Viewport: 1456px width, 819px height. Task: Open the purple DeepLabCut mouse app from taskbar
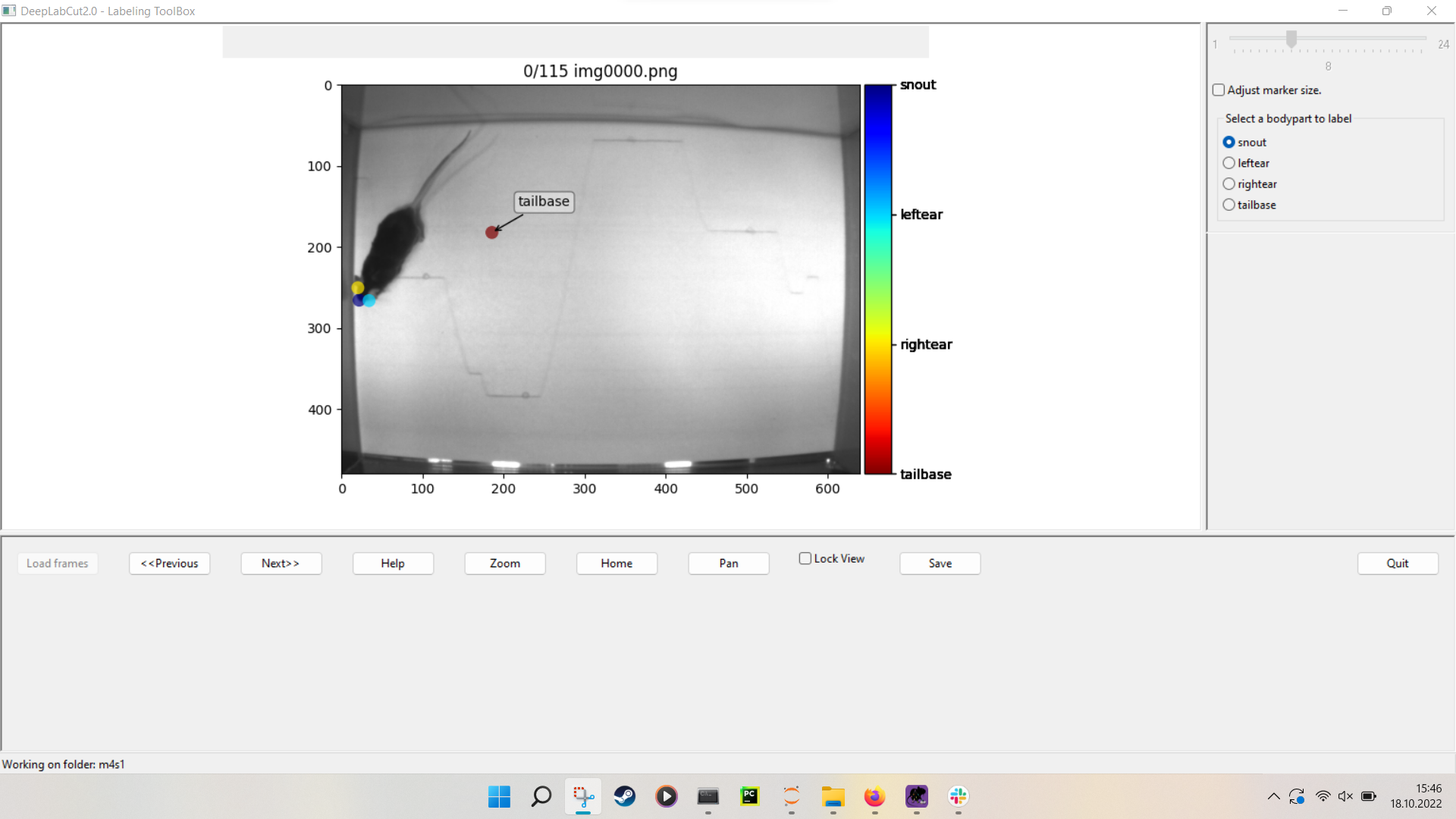pyautogui.click(x=916, y=796)
